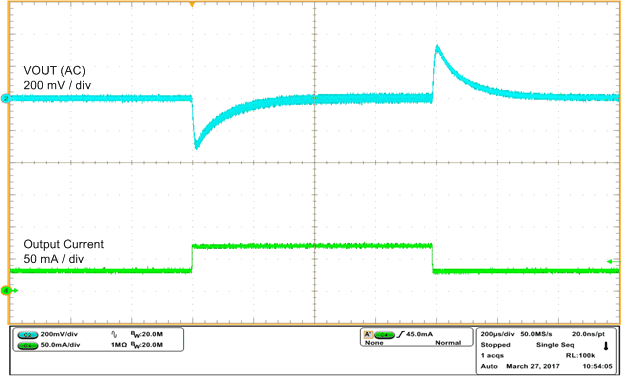Click the rising edge of the green current step
The width and height of the screenshot is (625, 376).
pyautogui.click(x=192, y=258)
